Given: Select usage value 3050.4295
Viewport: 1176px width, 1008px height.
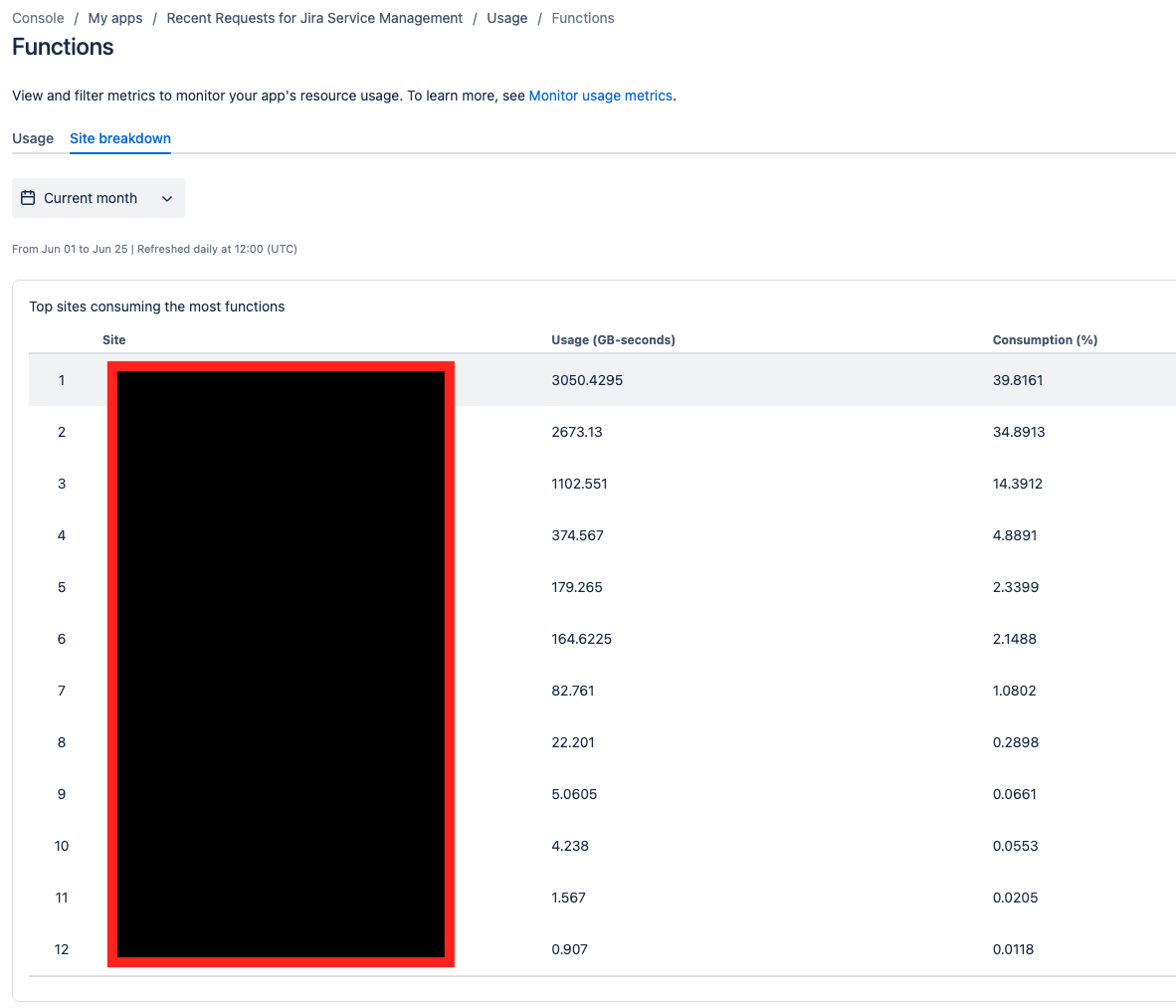Looking at the screenshot, I should pyautogui.click(x=587, y=380).
